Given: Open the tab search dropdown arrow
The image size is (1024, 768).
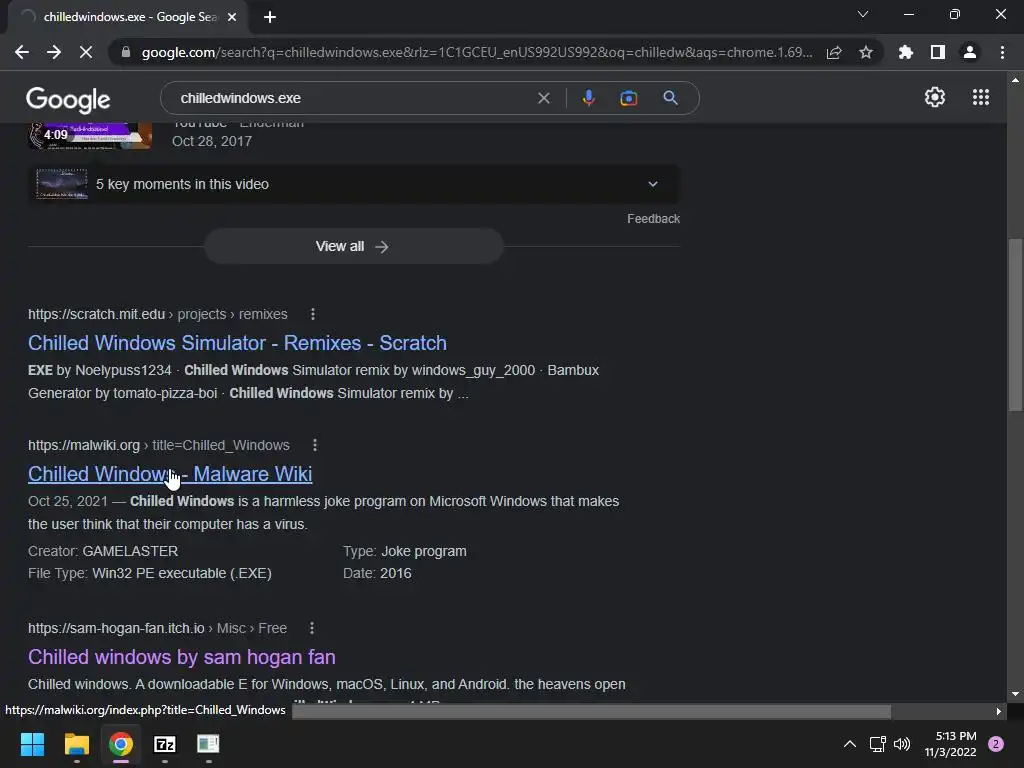Looking at the screenshot, I should click(x=863, y=14).
